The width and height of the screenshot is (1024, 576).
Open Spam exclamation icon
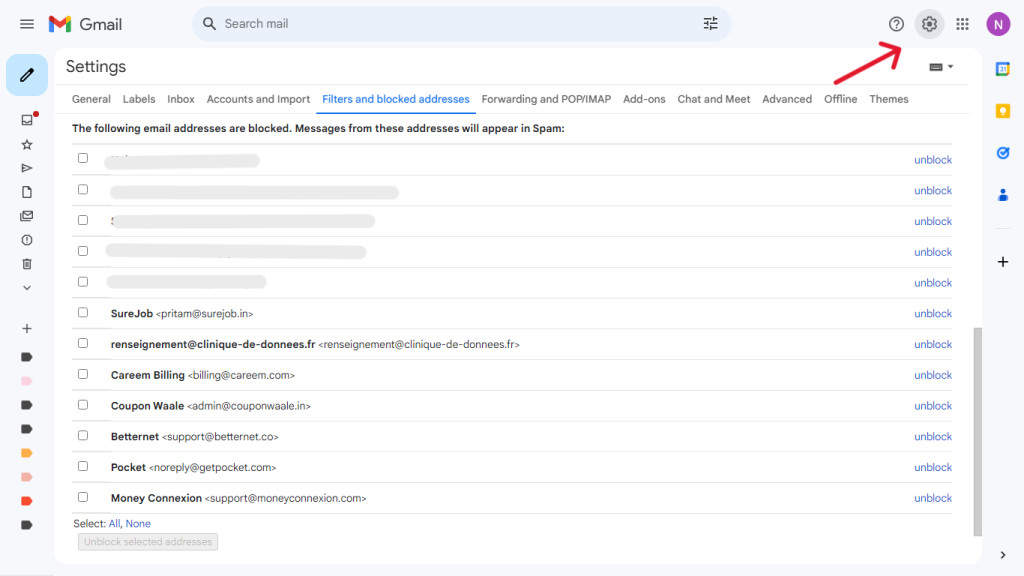(27, 240)
